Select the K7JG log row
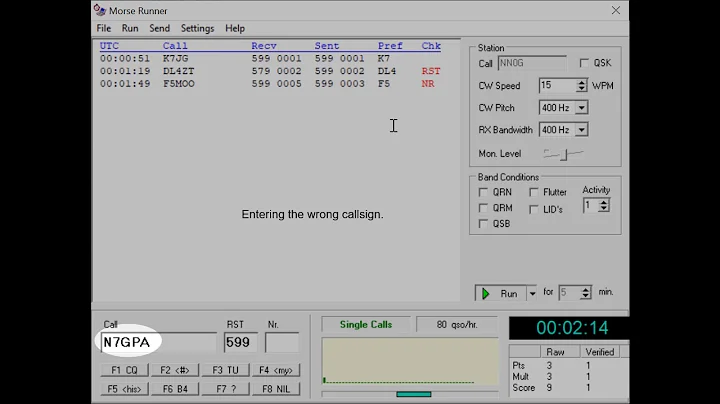Viewport: 720px width, 404px height. coord(270,58)
